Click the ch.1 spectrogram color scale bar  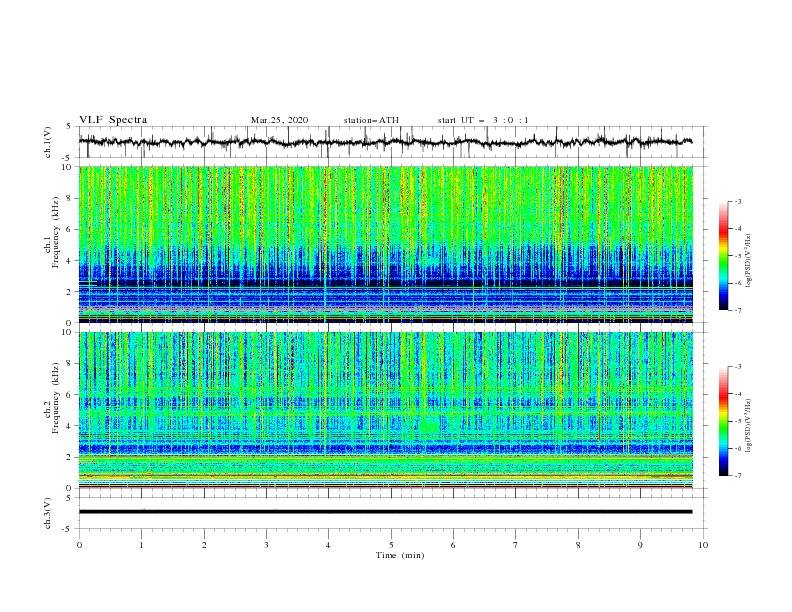click(x=723, y=255)
